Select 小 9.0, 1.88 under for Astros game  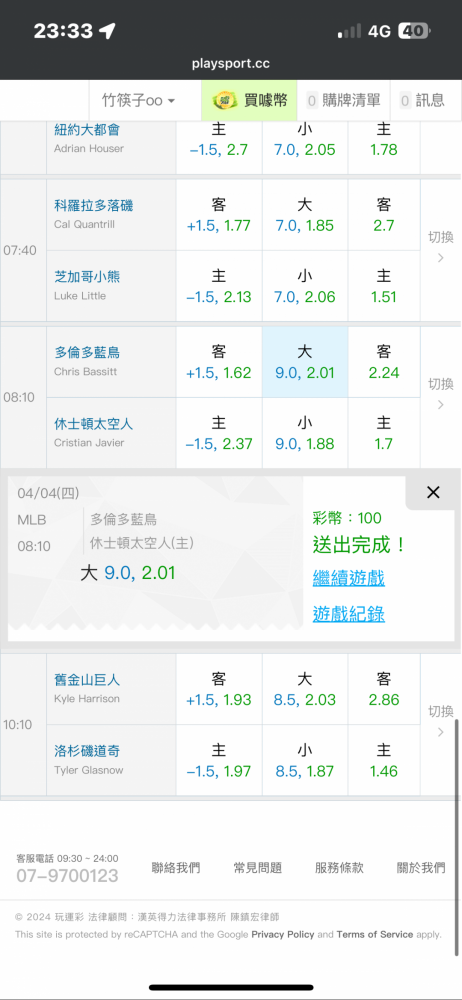pos(305,433)
